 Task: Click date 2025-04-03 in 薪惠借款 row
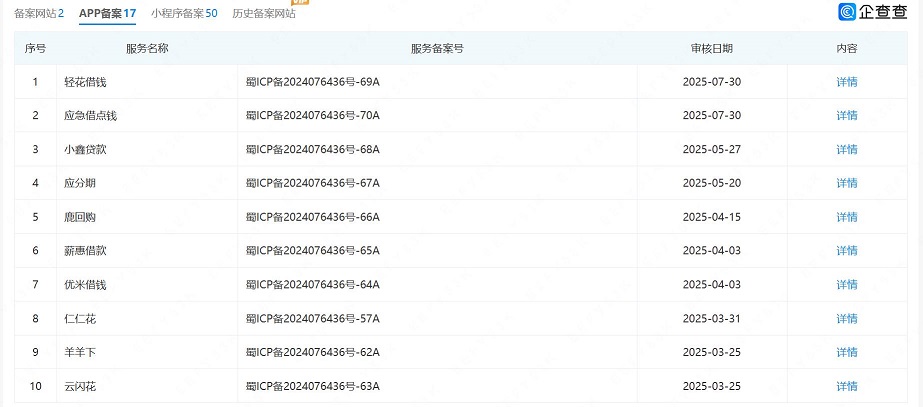pos(712,251)
